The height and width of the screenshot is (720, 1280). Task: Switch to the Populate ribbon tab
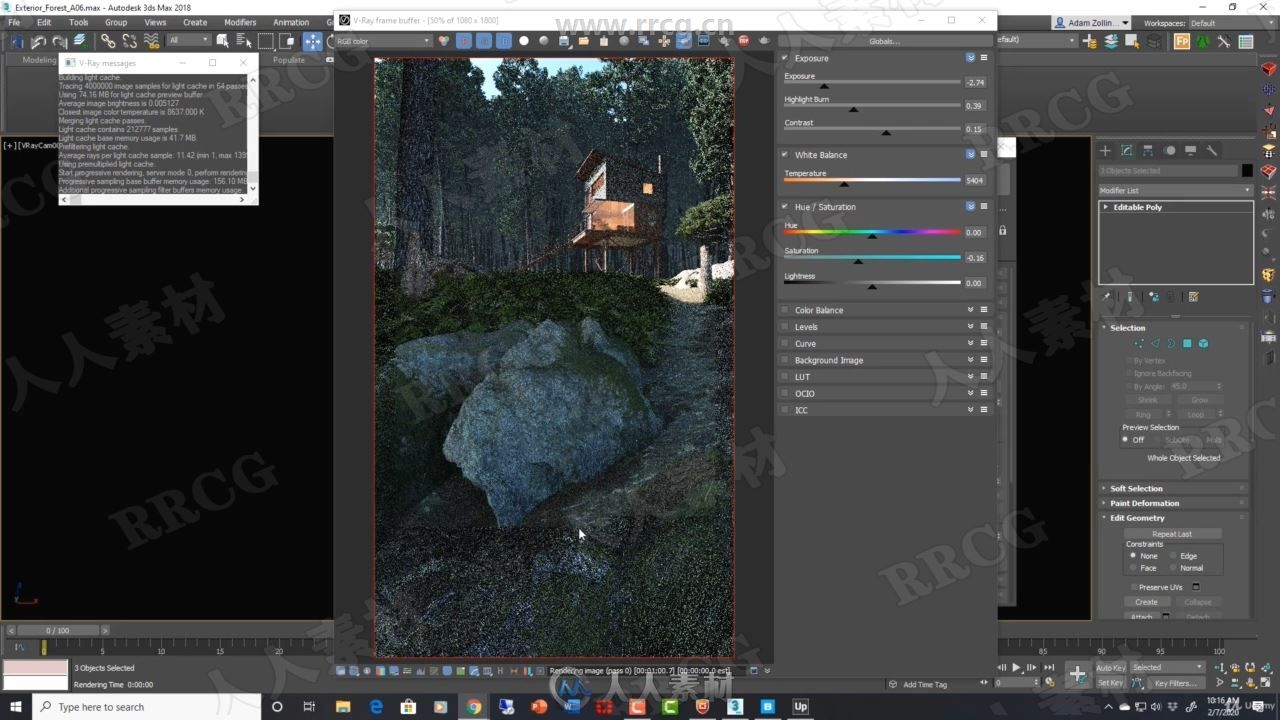point(289,60)
